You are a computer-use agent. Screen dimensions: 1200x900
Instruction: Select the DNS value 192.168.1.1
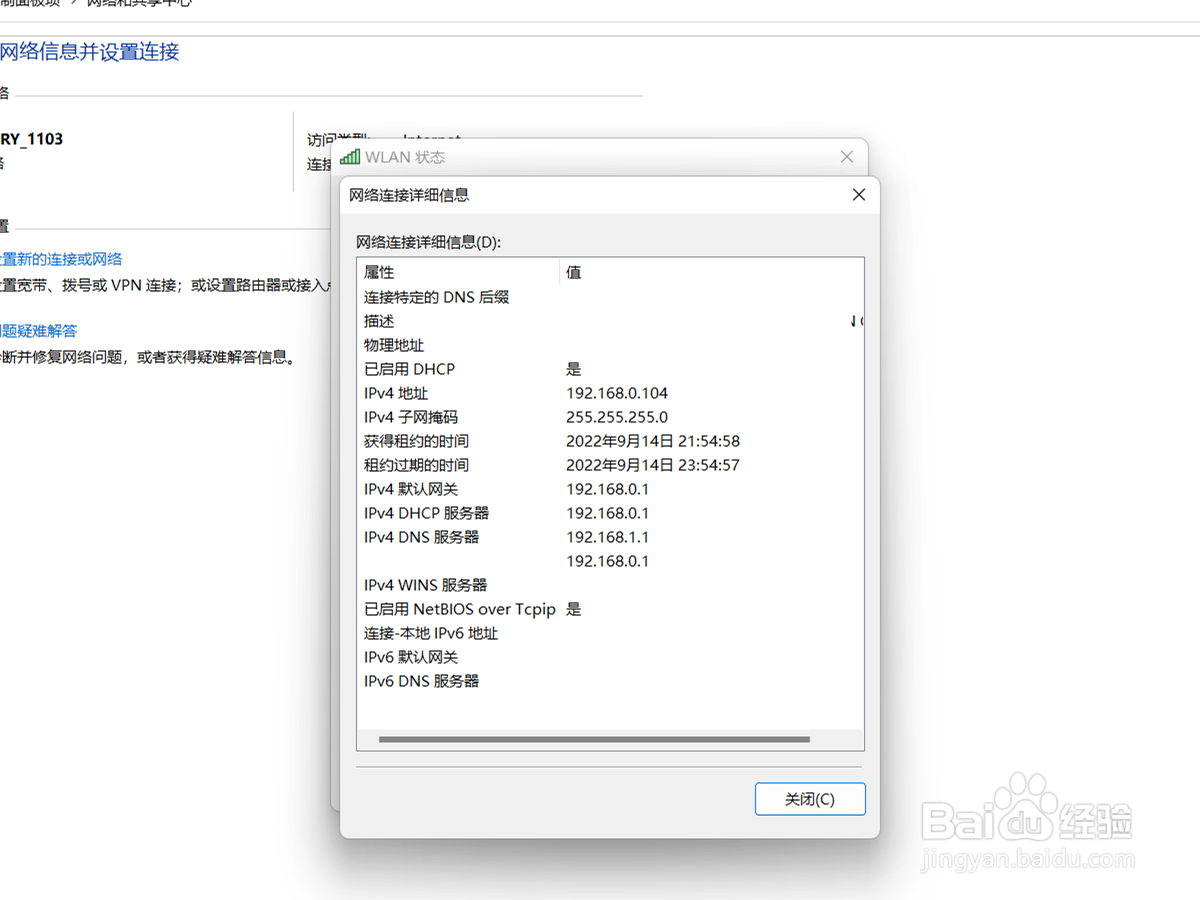point(608,537)
